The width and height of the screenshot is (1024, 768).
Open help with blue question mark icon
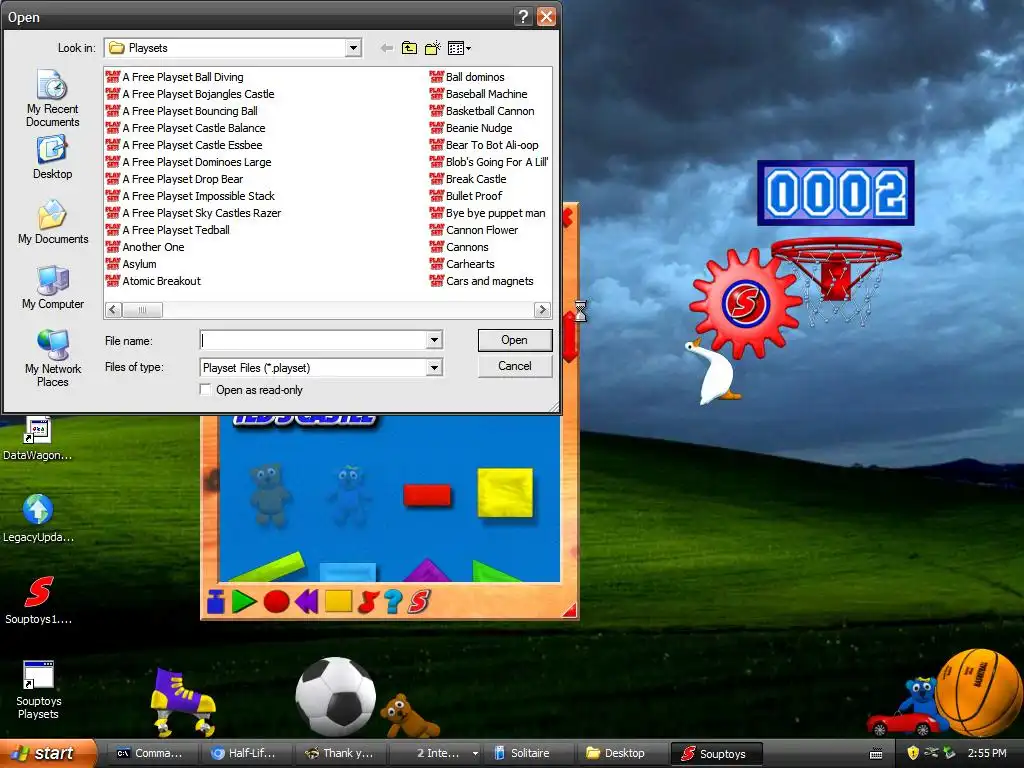(x=393, y=601)
